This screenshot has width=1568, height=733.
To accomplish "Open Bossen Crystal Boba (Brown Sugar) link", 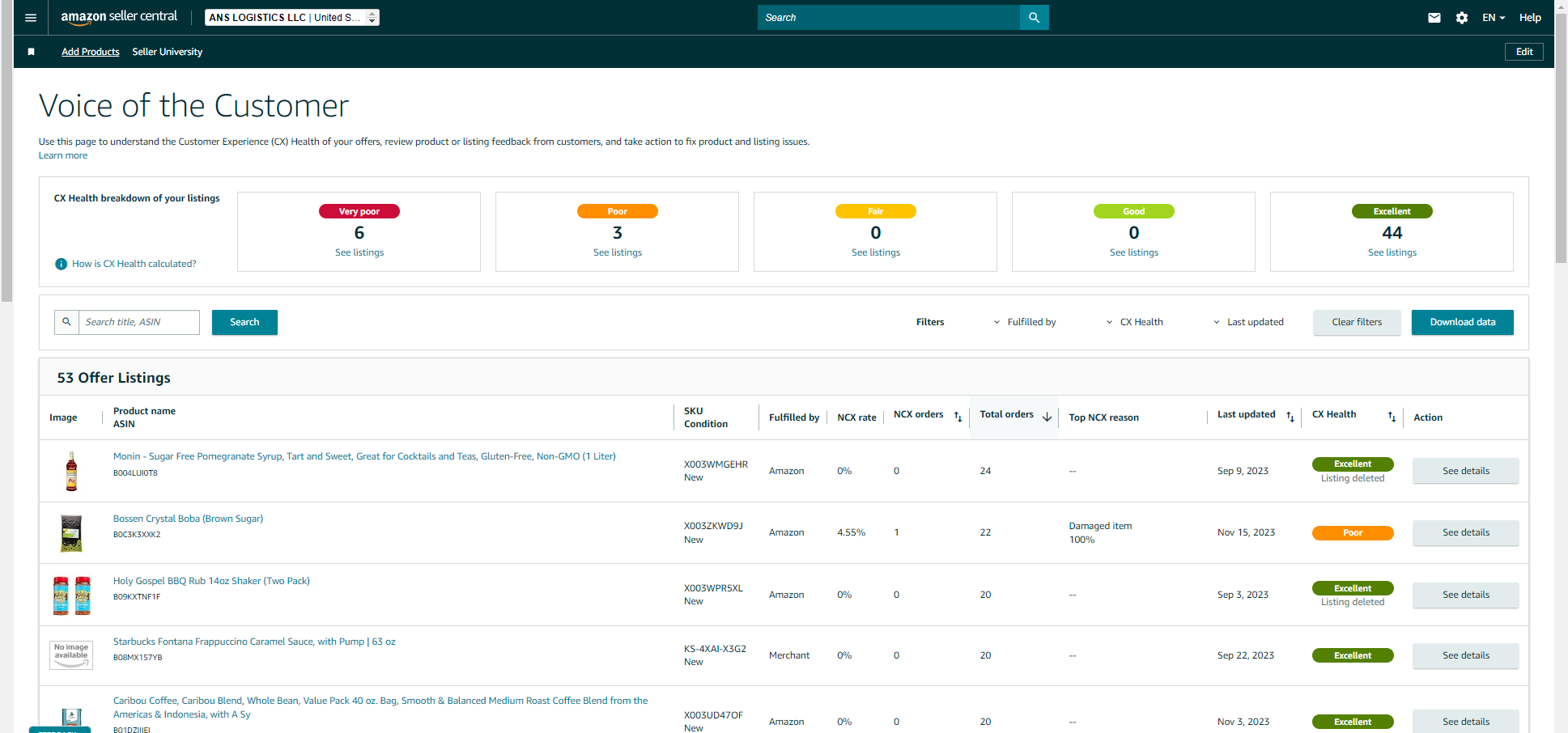I will [x=188, y=519].
